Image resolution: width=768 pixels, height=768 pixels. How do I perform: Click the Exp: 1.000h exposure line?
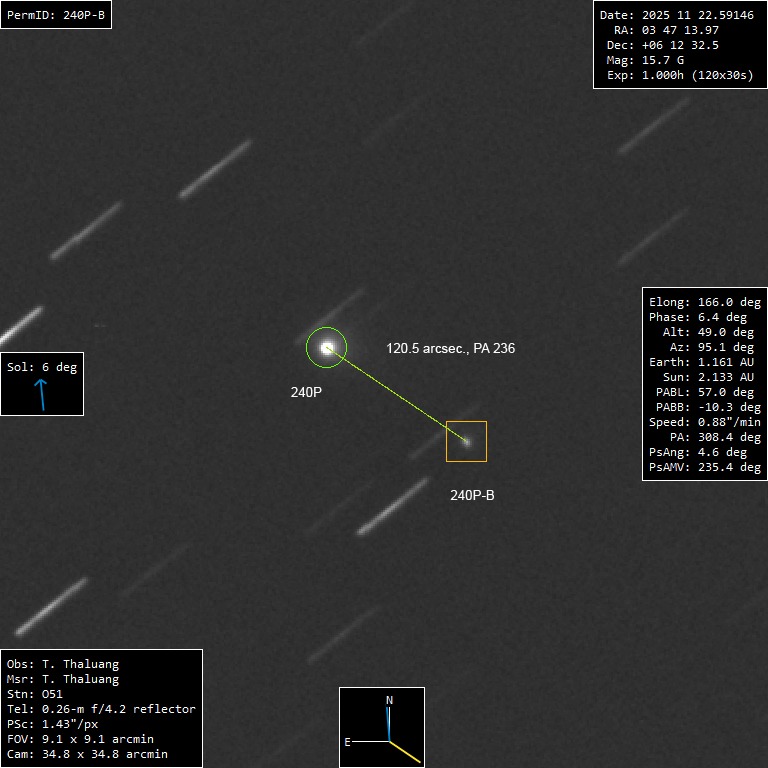679,75
